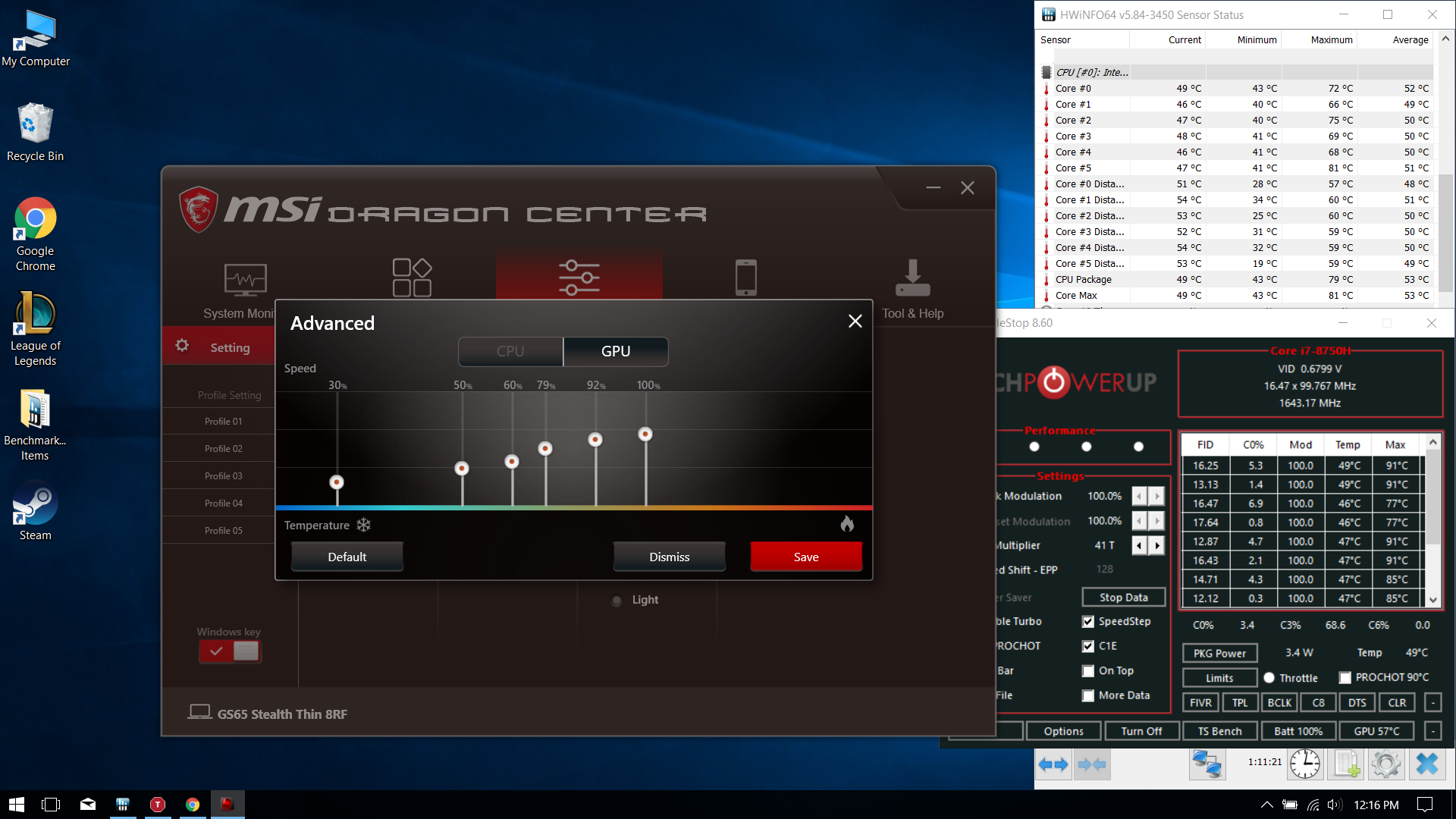Click Dismiss button
Image resolution: width=1456 pixels, height=819 pixels.
coord(670,557)
